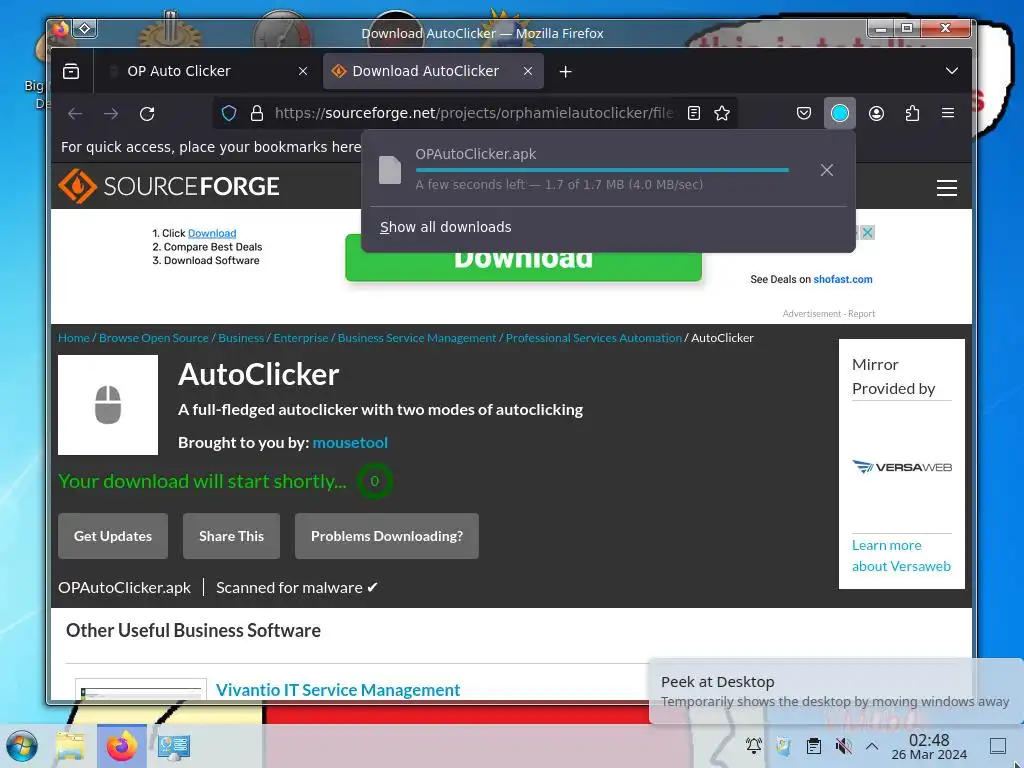Switch to the OP Auto Clicker tab
The image size is (1024, 768).
[x=208, y=71]
